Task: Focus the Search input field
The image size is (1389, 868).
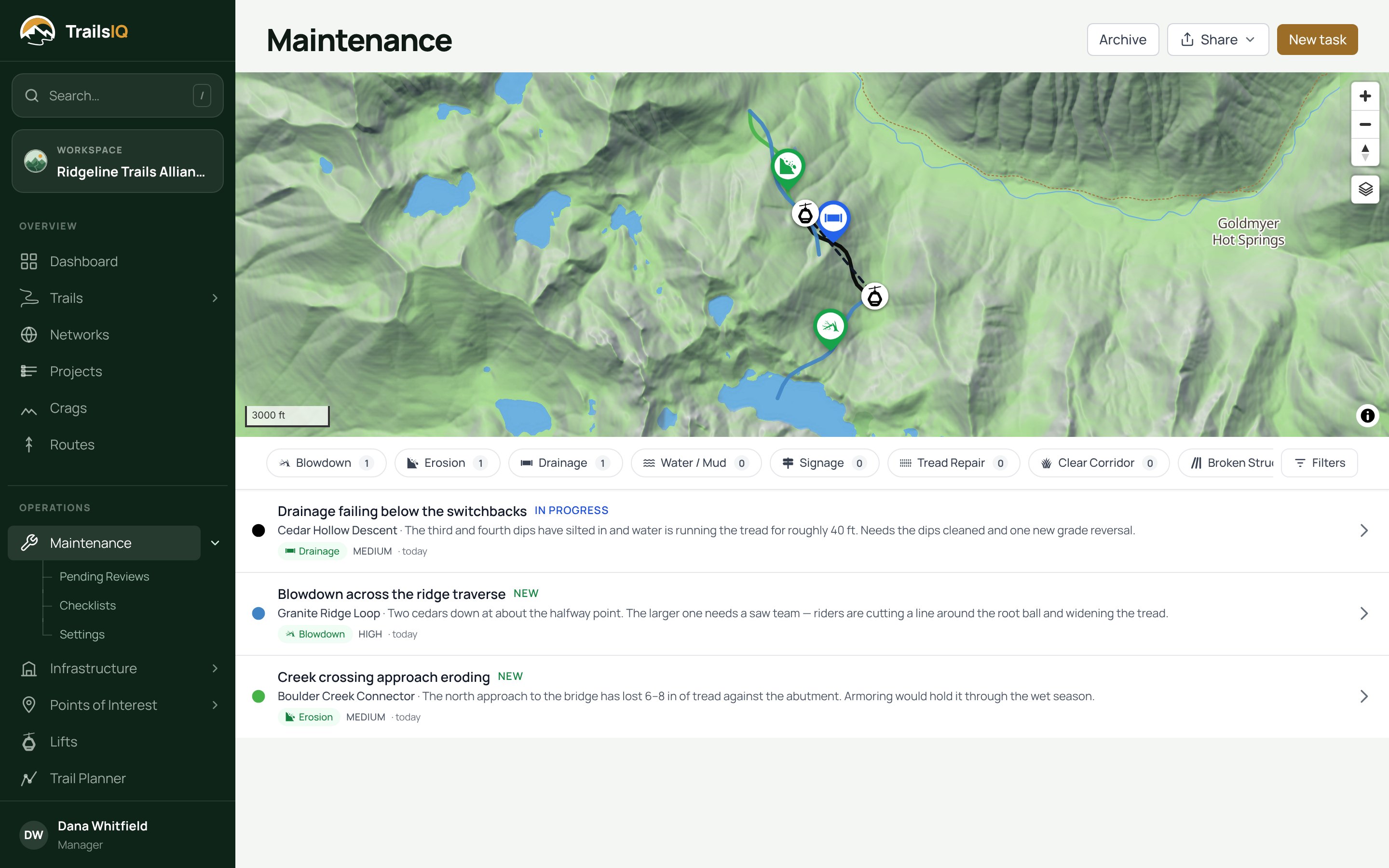Action: pos(118,95)
